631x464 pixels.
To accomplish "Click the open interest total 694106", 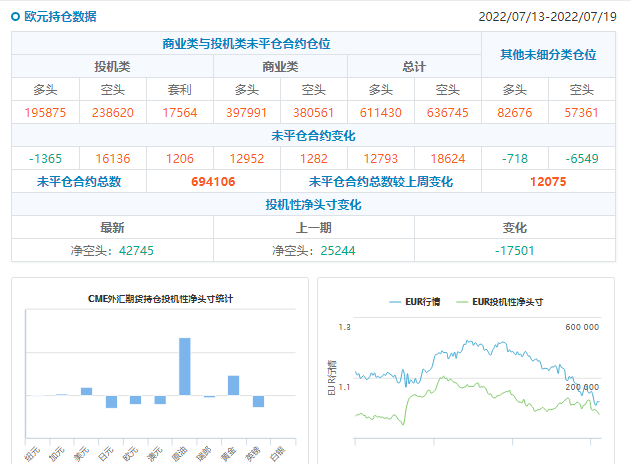I will click(212, 181).
